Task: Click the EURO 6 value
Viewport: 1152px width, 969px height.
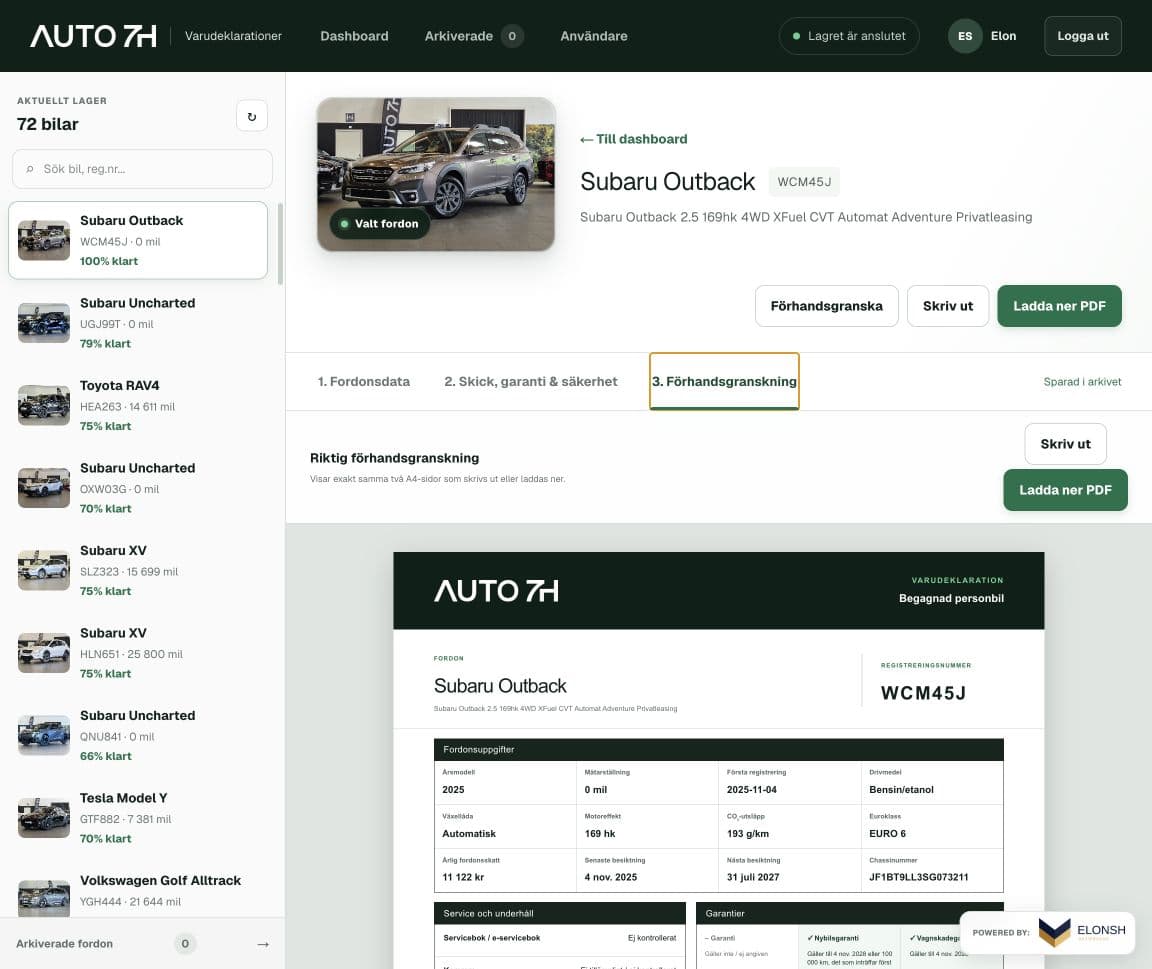Action: [887, 834]
